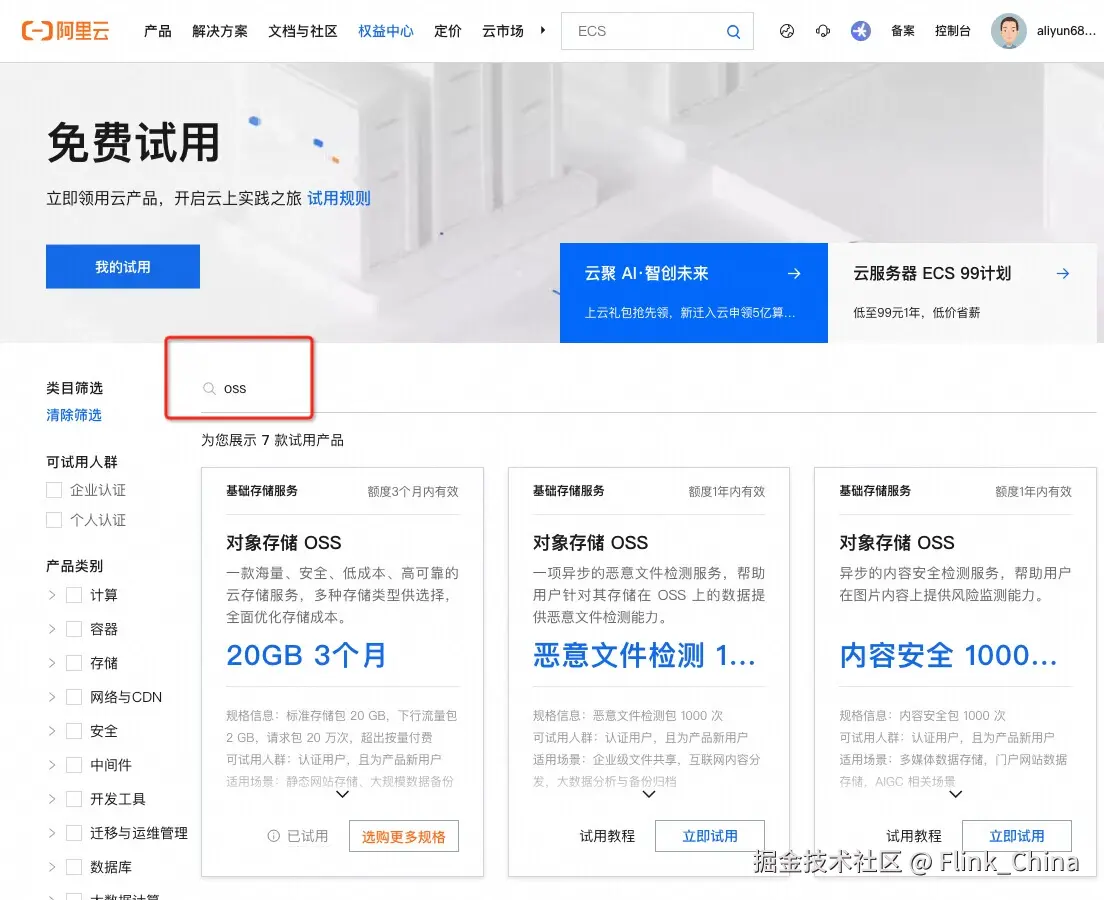Open the 试用规则 link
Image resolution: width=1104 pixels, height=900 pixels.
339,199
